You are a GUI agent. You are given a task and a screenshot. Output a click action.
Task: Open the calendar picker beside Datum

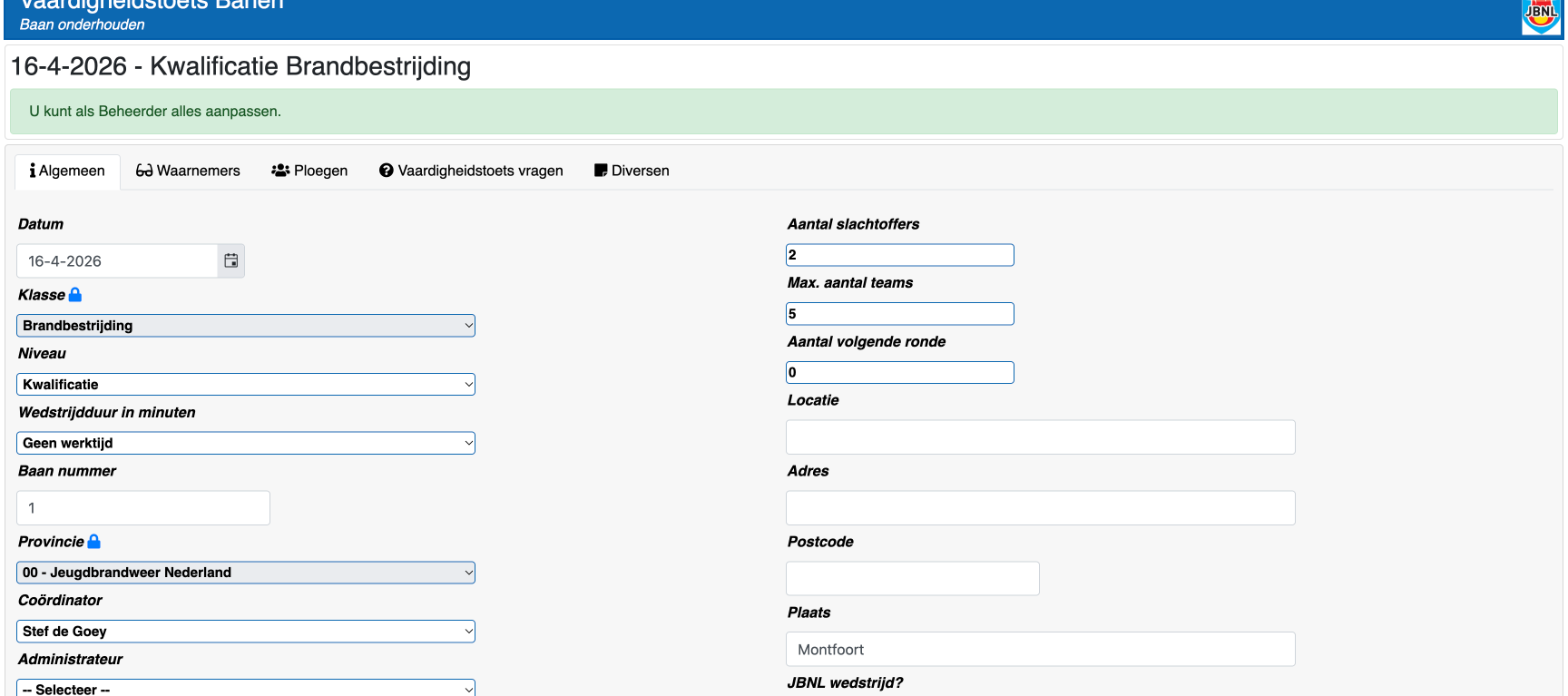point(231,261)
